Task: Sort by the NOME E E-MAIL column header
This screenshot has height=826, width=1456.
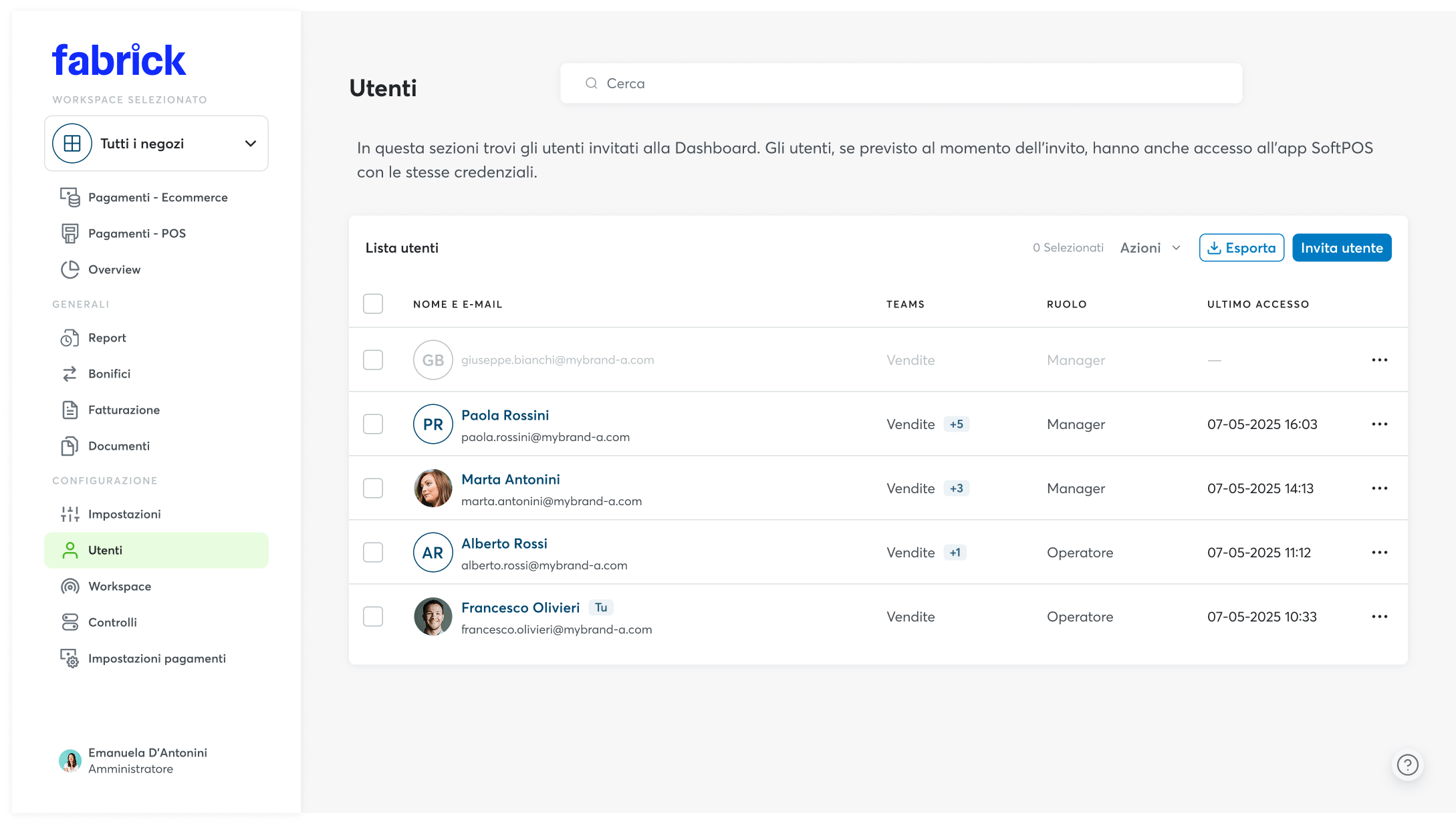Action: [458, 304]
